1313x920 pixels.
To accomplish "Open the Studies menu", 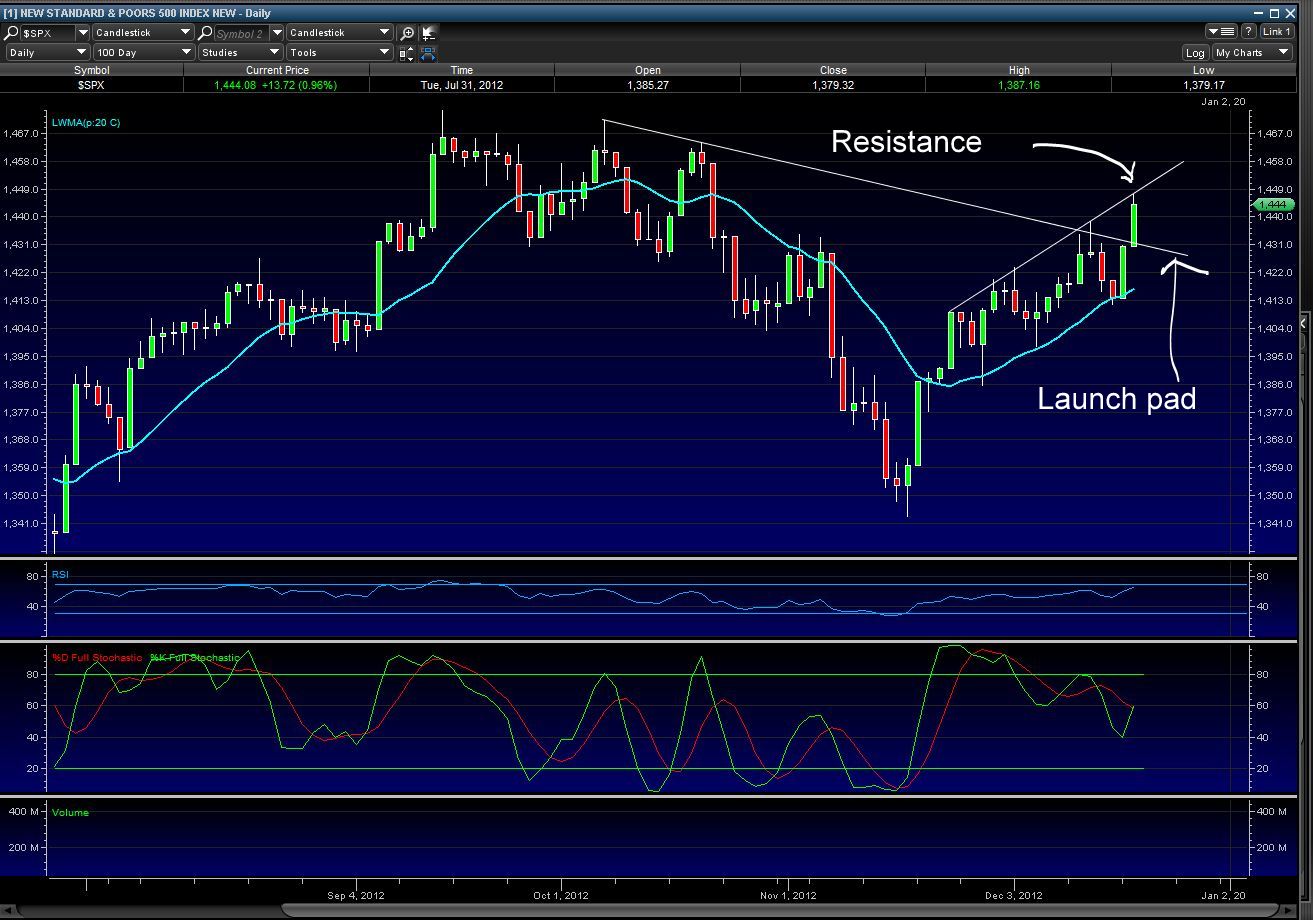I will pos(239,53).
